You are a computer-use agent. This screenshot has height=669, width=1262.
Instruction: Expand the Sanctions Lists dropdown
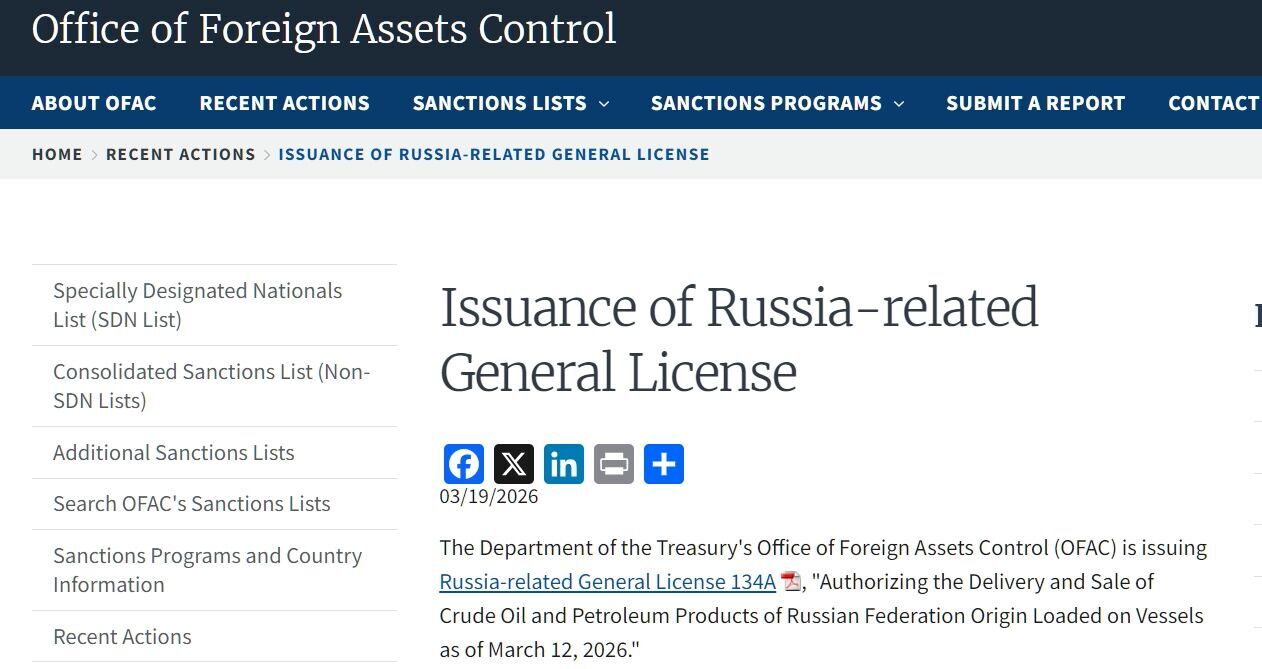coord(510,103)
